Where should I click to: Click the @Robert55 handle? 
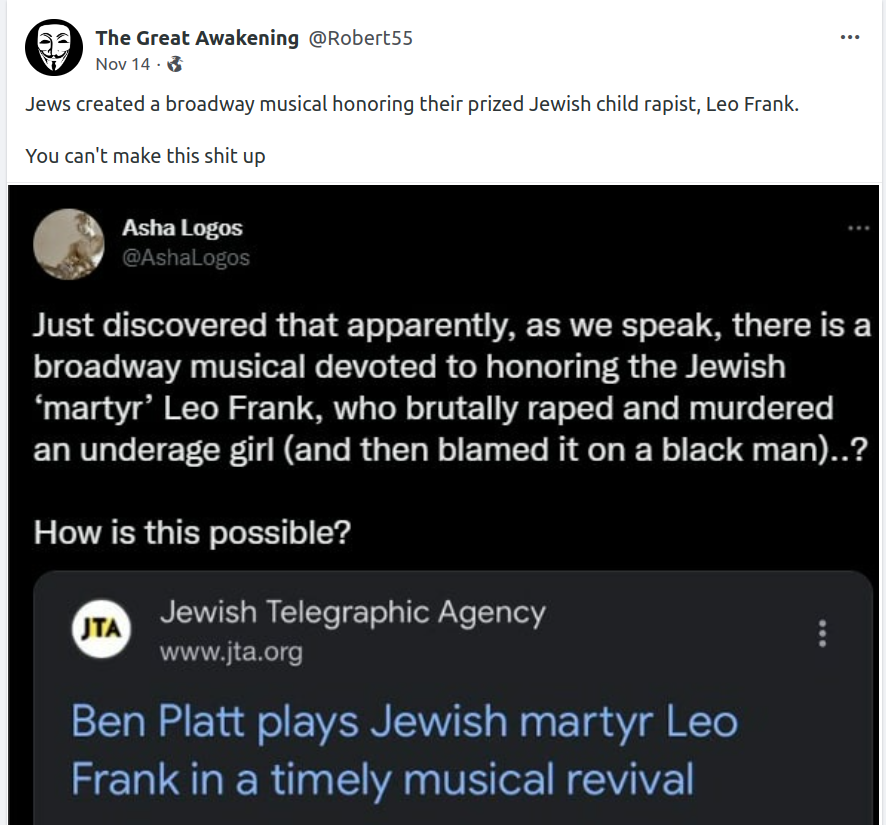(360, 38)
